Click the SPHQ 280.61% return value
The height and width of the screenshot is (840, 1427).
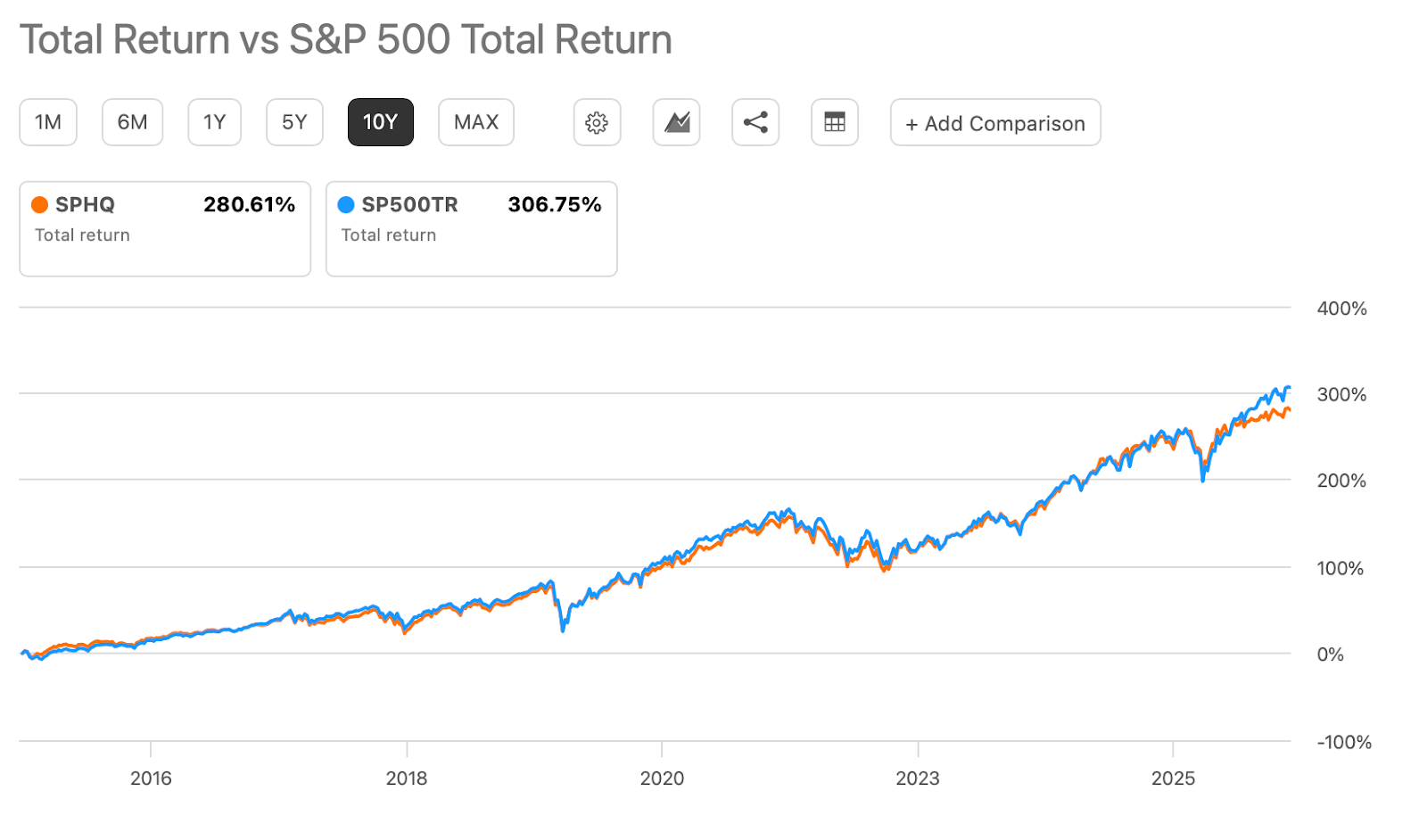[249, 205]
